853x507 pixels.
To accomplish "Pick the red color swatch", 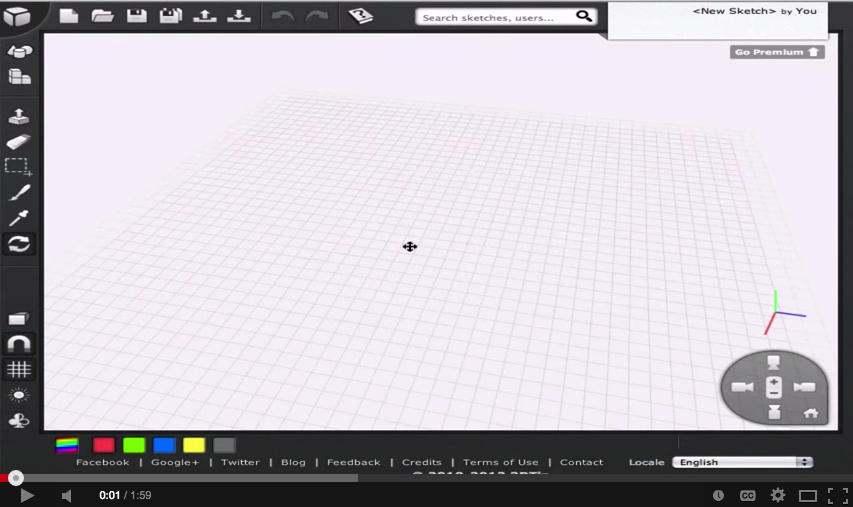I will pos(104,446).
